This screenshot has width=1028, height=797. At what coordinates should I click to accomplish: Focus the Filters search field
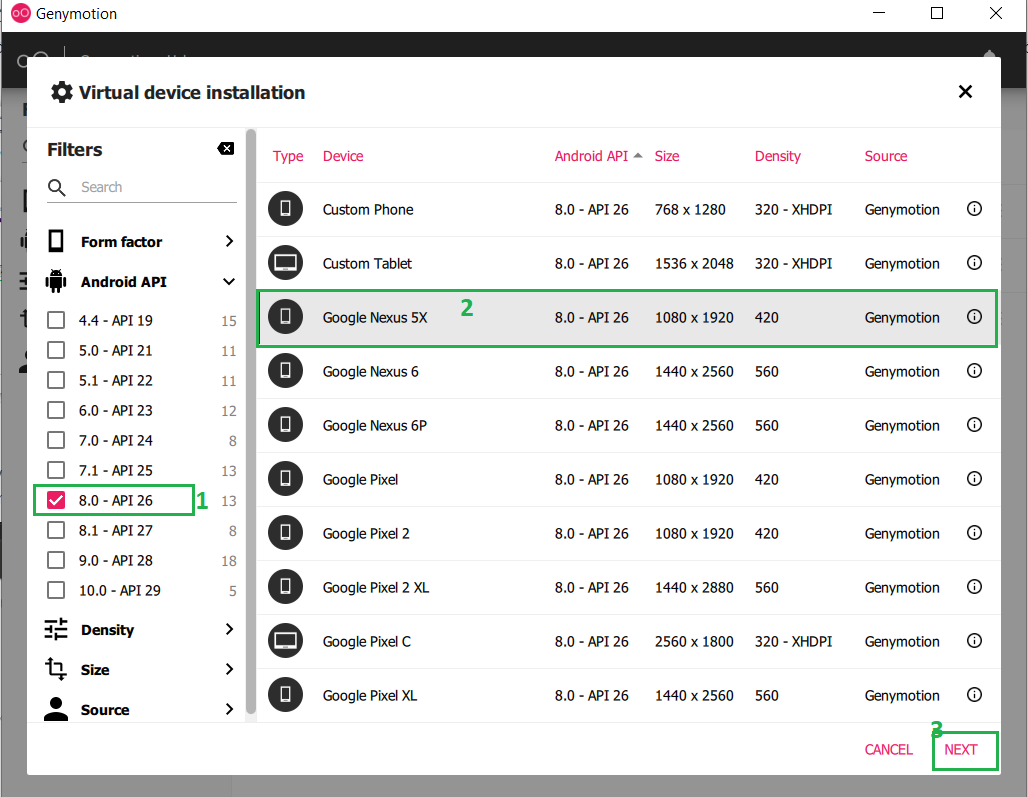tap(157, 187)
